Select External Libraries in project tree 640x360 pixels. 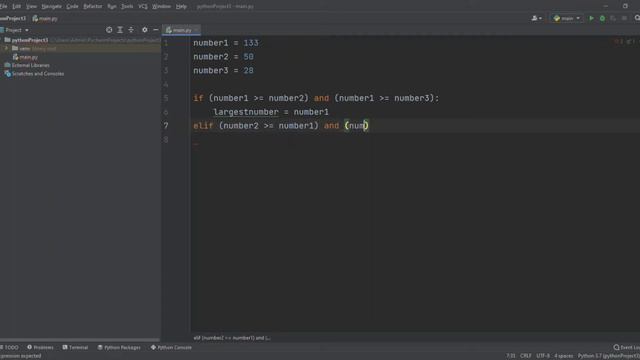[27, 65]
